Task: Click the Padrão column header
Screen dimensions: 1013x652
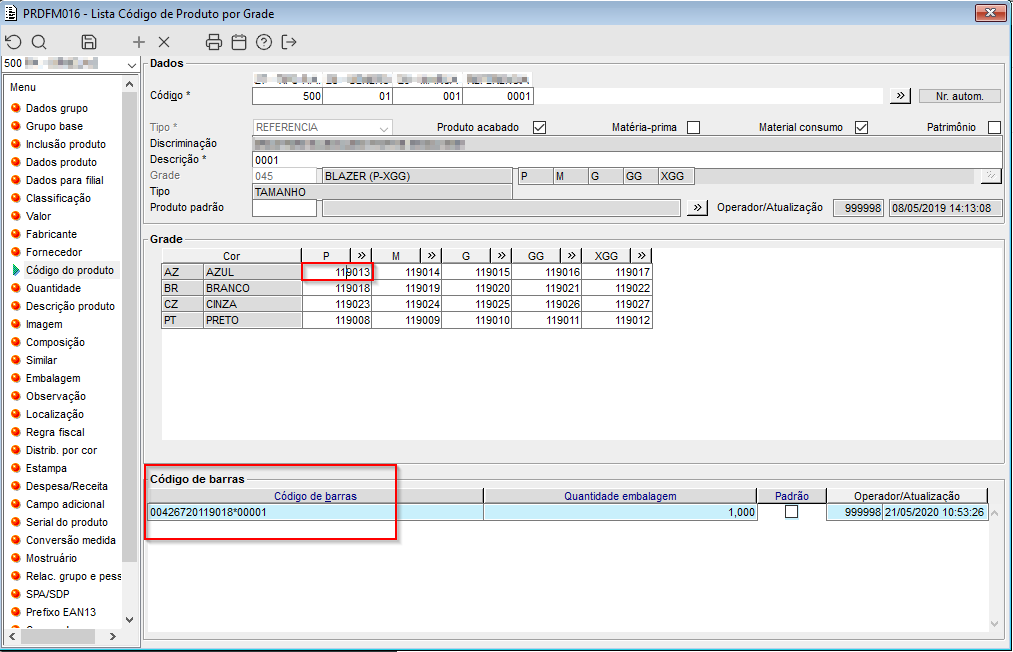Action: 791,496
